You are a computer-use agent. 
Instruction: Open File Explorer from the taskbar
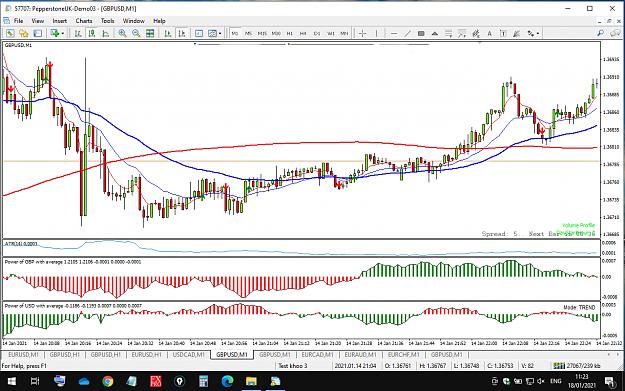[251, 381]
